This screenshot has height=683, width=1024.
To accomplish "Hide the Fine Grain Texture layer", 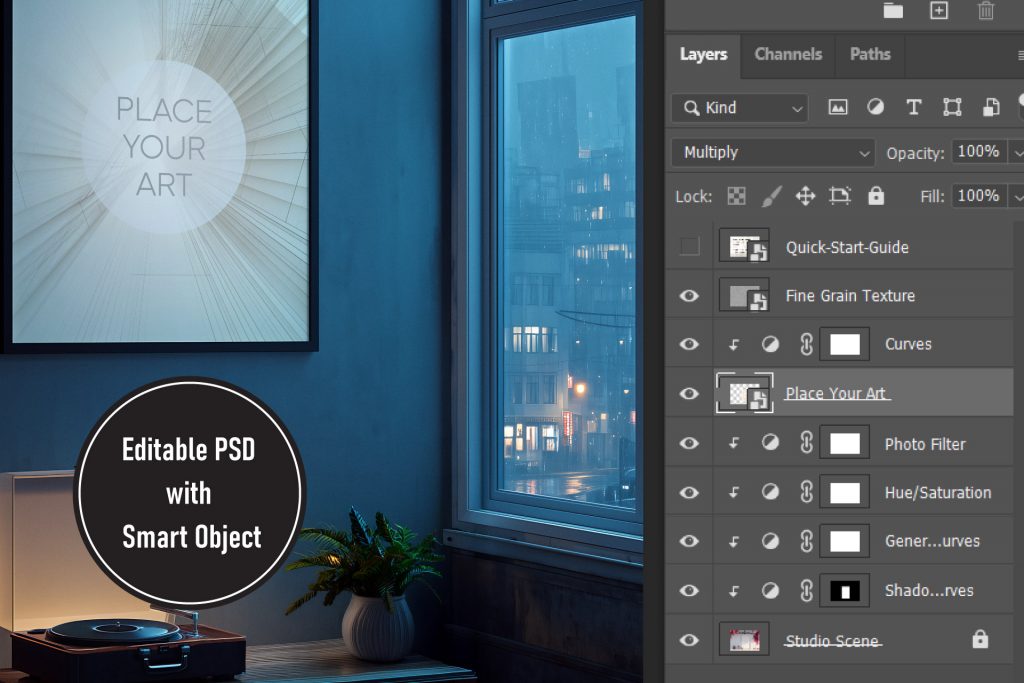I will coord(689,296).
